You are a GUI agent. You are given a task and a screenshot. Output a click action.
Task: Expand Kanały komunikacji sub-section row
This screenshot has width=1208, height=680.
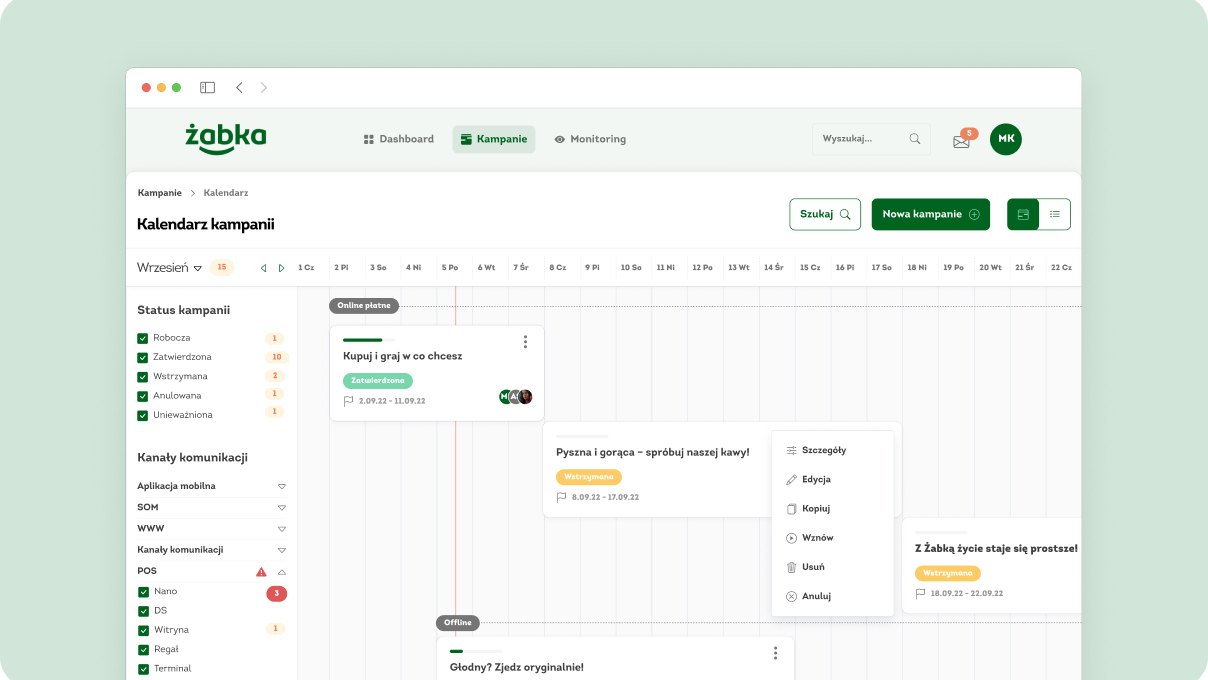[212, 550]
